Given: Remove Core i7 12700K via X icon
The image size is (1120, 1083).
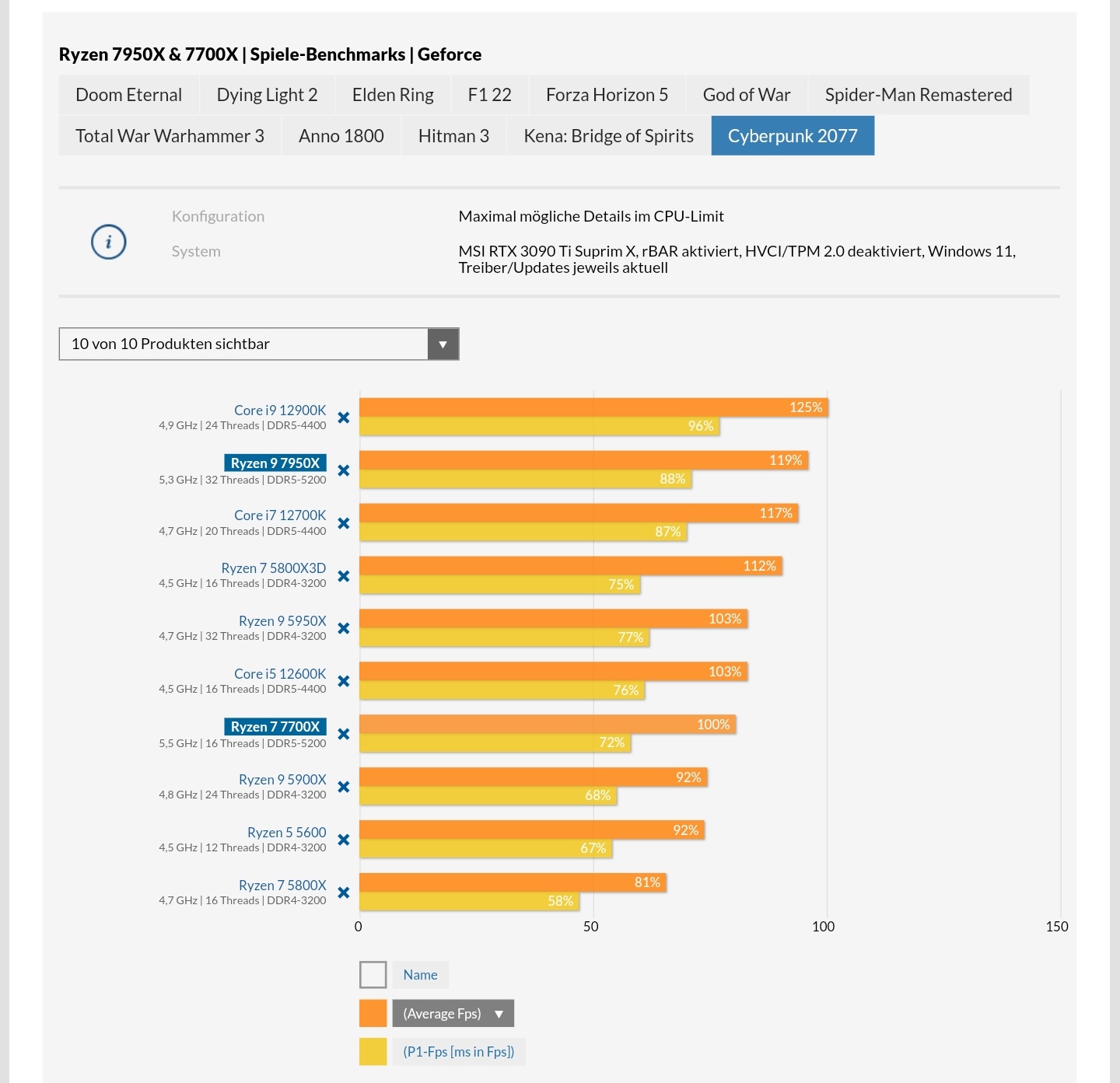Looking at the screenshot, I should click(x=344, y=523).
